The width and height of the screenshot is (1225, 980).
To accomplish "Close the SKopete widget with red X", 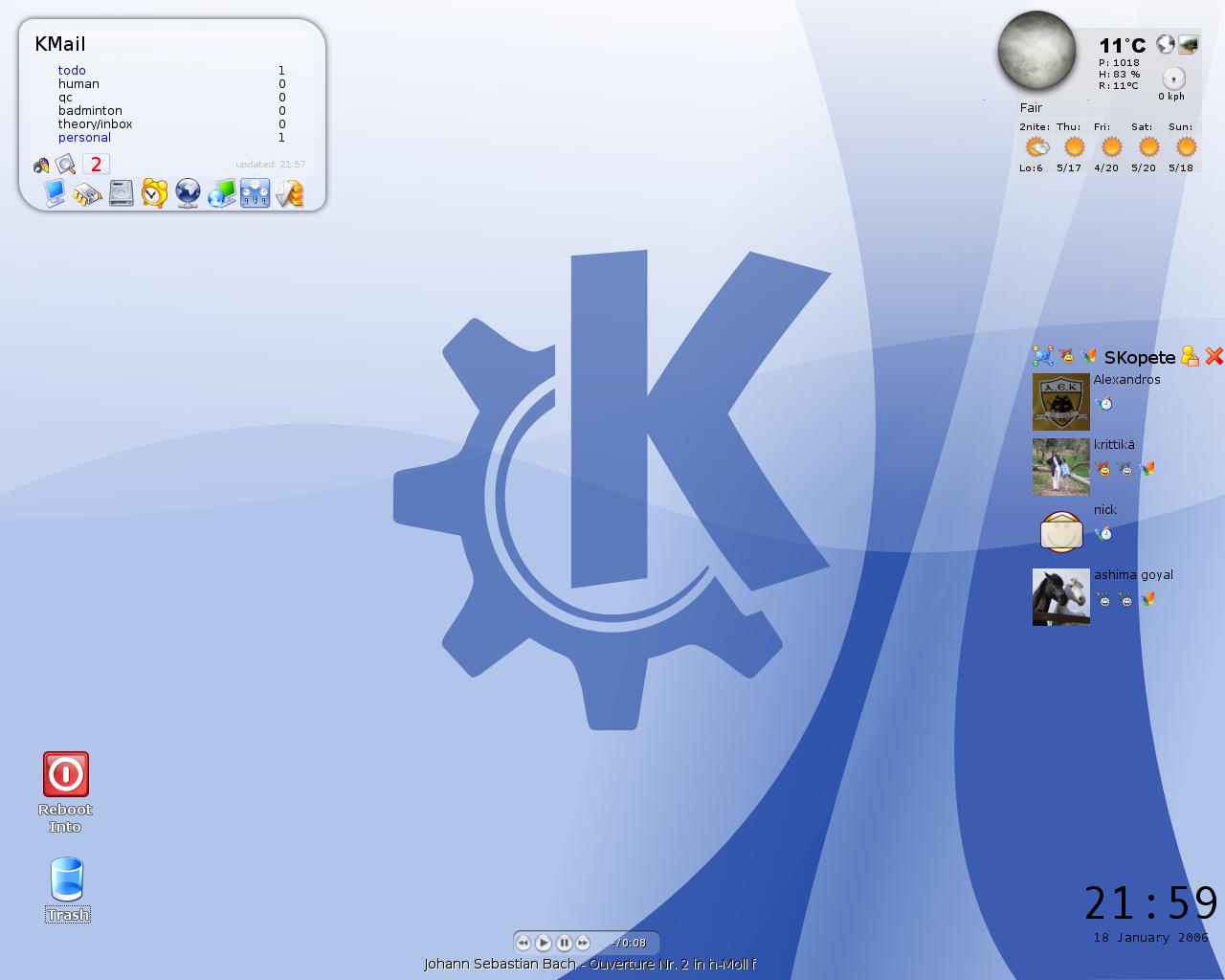I will 1214,356.
